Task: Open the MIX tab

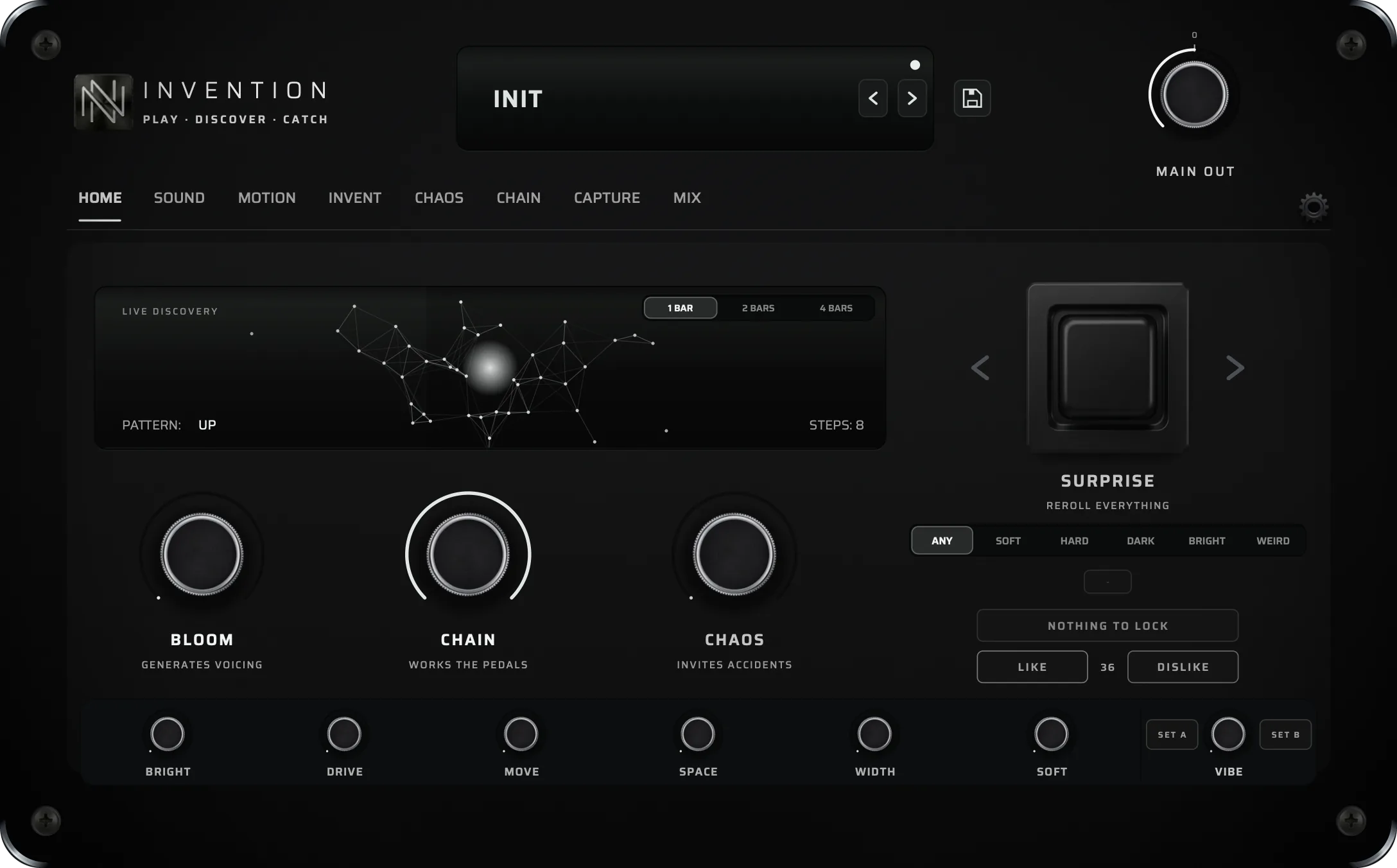Action: pos(687,198)
